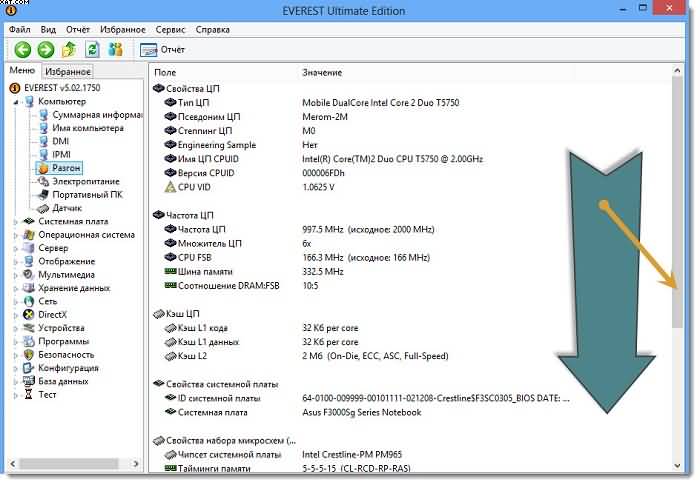Screen dimensions: 700x485
Task: Open the Отчёт report toolbar button
Action: click(x=162, y=49)
